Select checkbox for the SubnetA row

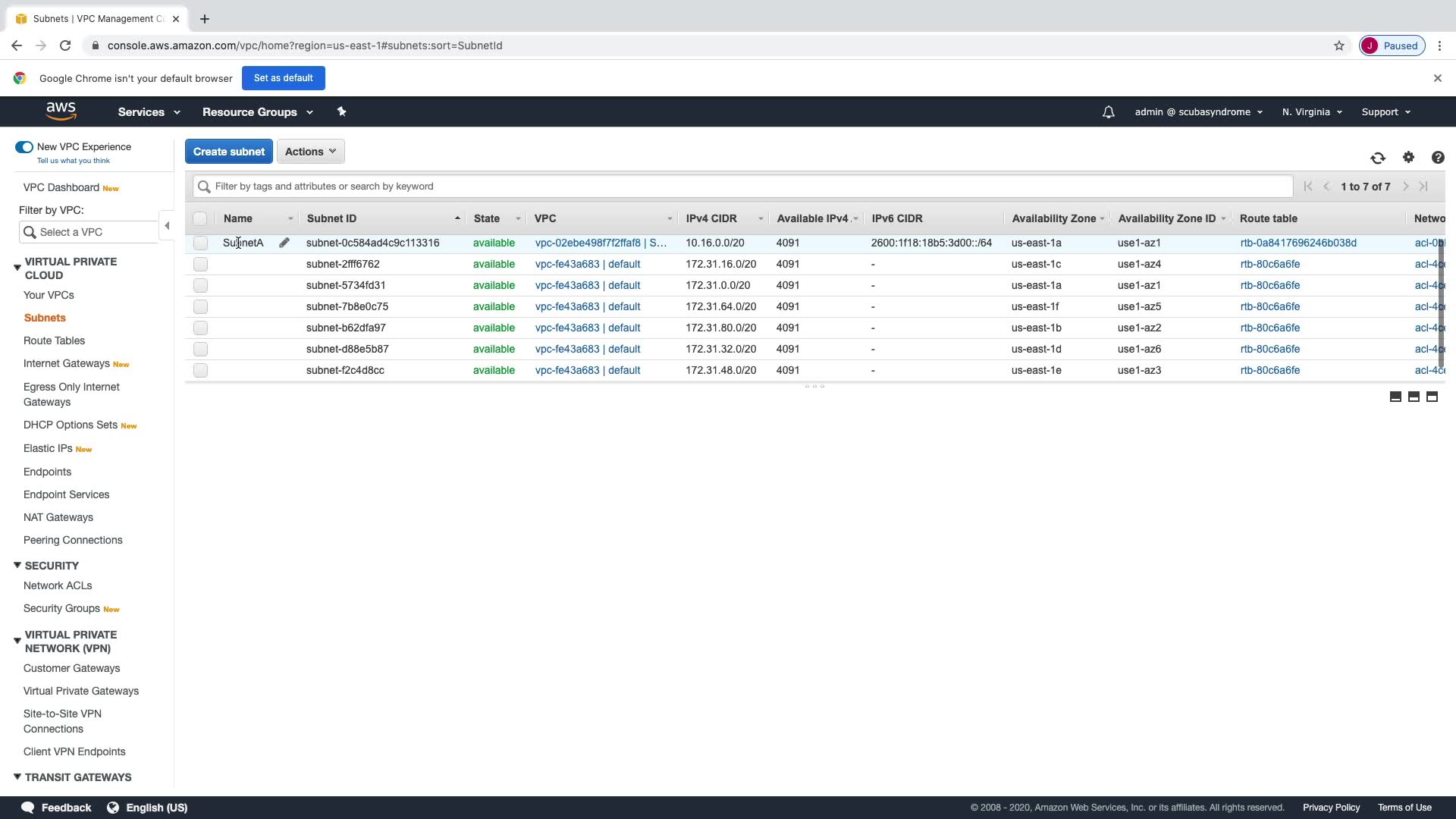200,243
